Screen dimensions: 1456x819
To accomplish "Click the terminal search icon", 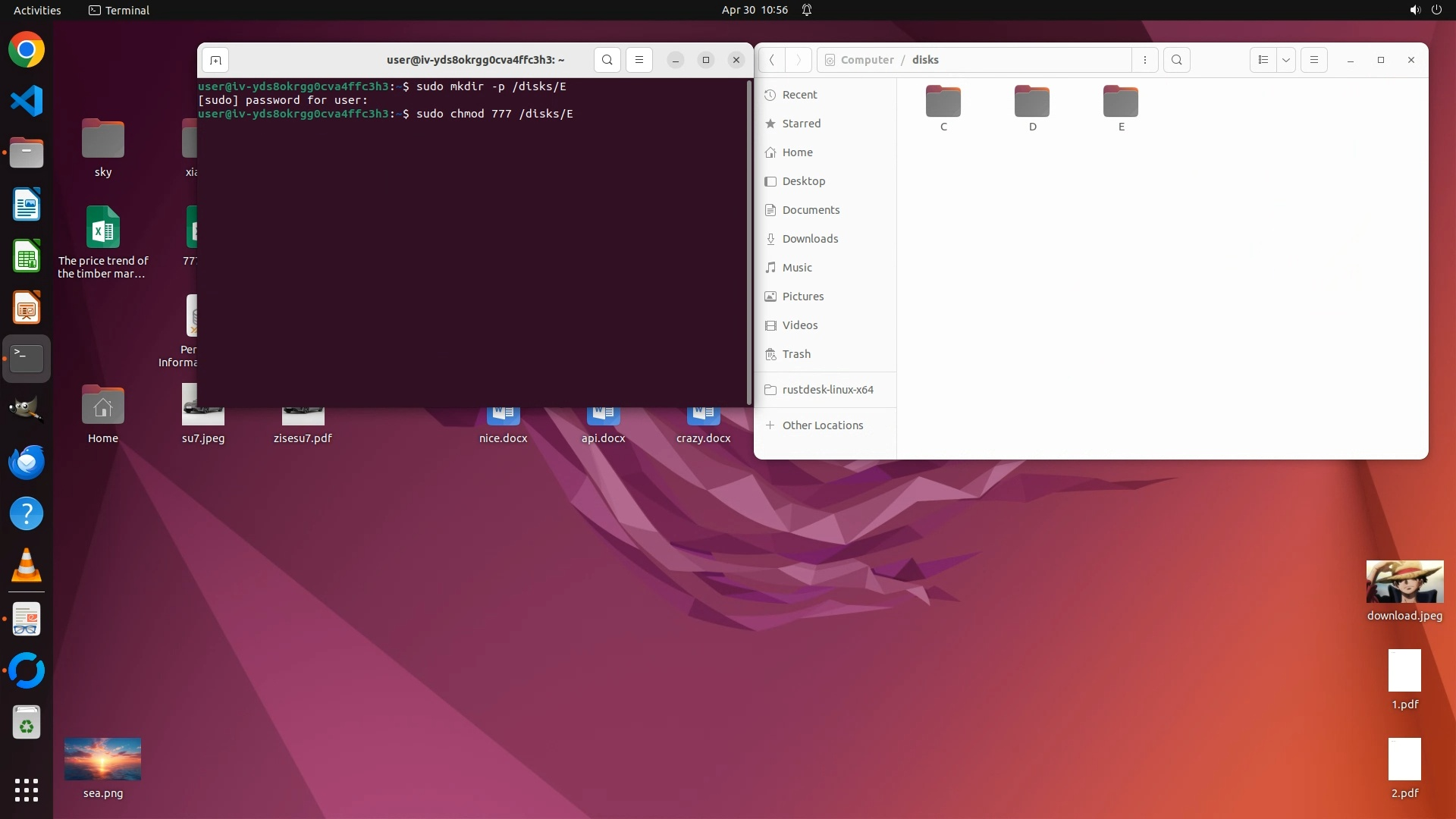I will [x=607, y=60].
